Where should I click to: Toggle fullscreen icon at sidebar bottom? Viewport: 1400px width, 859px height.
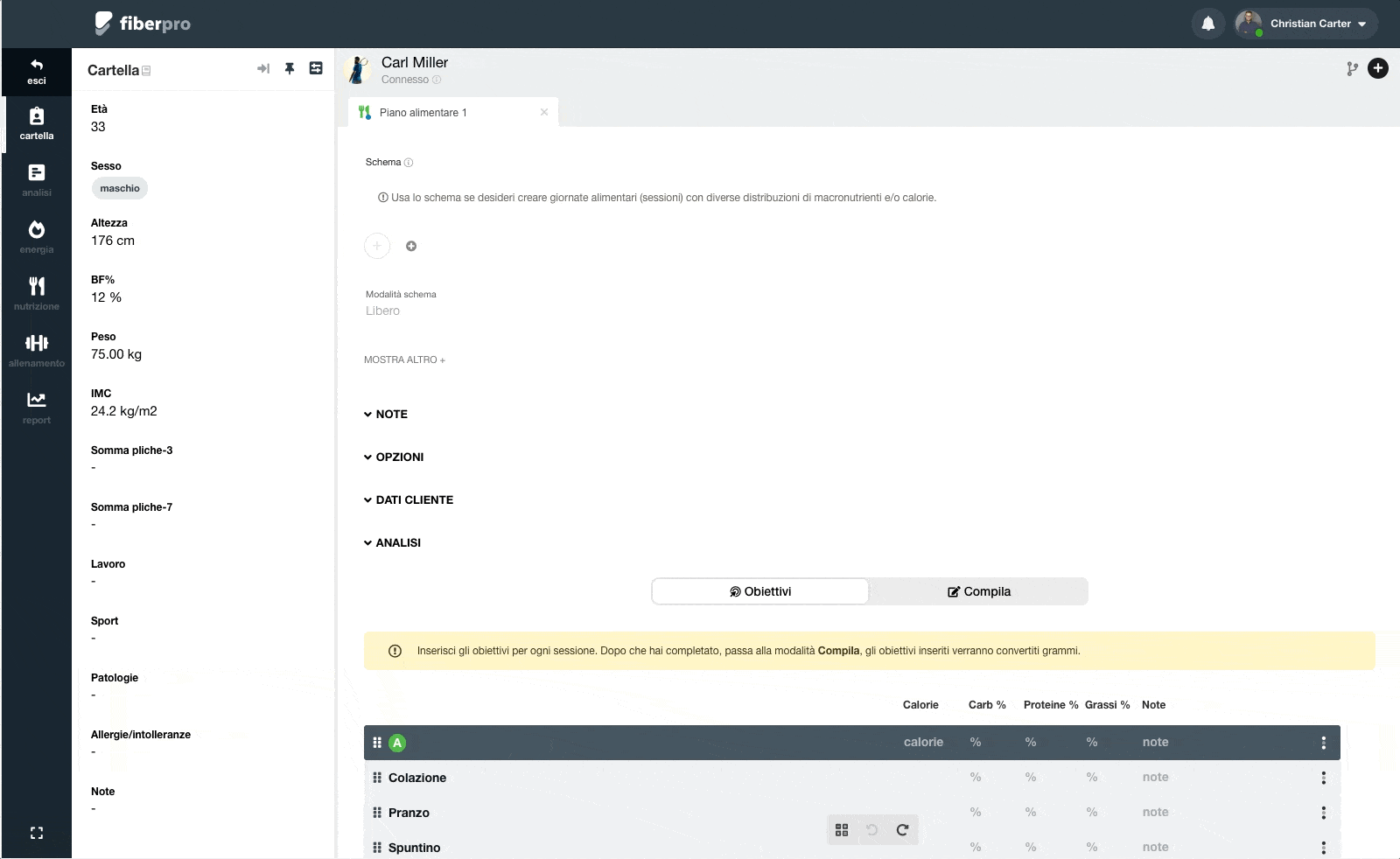(x=37, y=833)
